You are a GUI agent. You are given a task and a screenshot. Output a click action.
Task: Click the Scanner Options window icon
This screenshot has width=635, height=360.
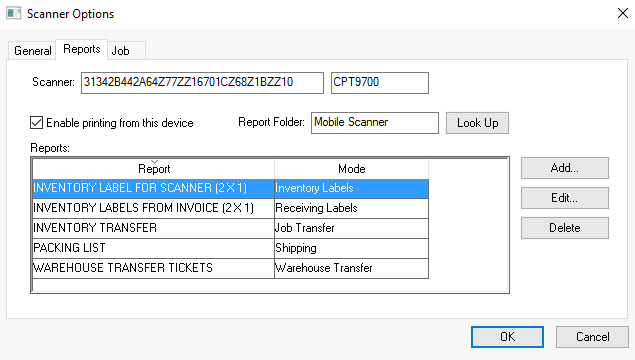13,13
